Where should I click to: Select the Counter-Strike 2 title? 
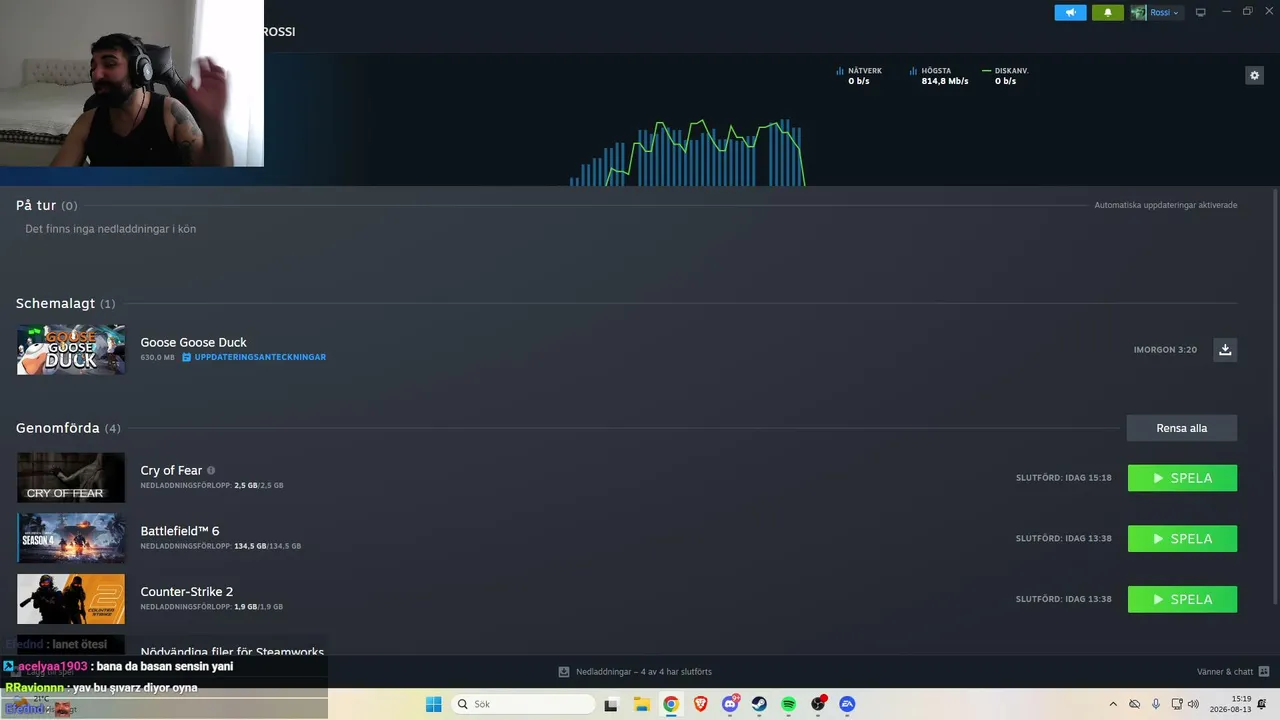coord(187,592)
